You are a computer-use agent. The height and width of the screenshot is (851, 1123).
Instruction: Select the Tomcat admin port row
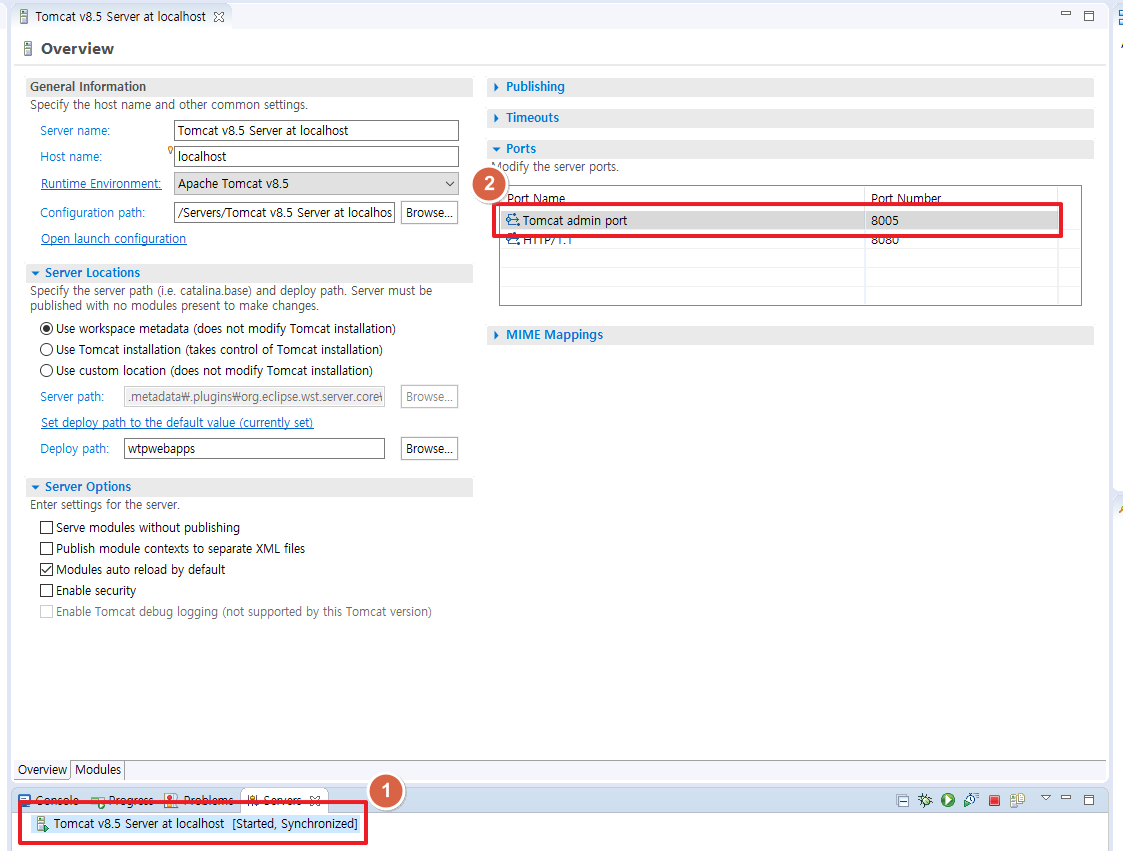pyautogui.click(x=779, y=220)
